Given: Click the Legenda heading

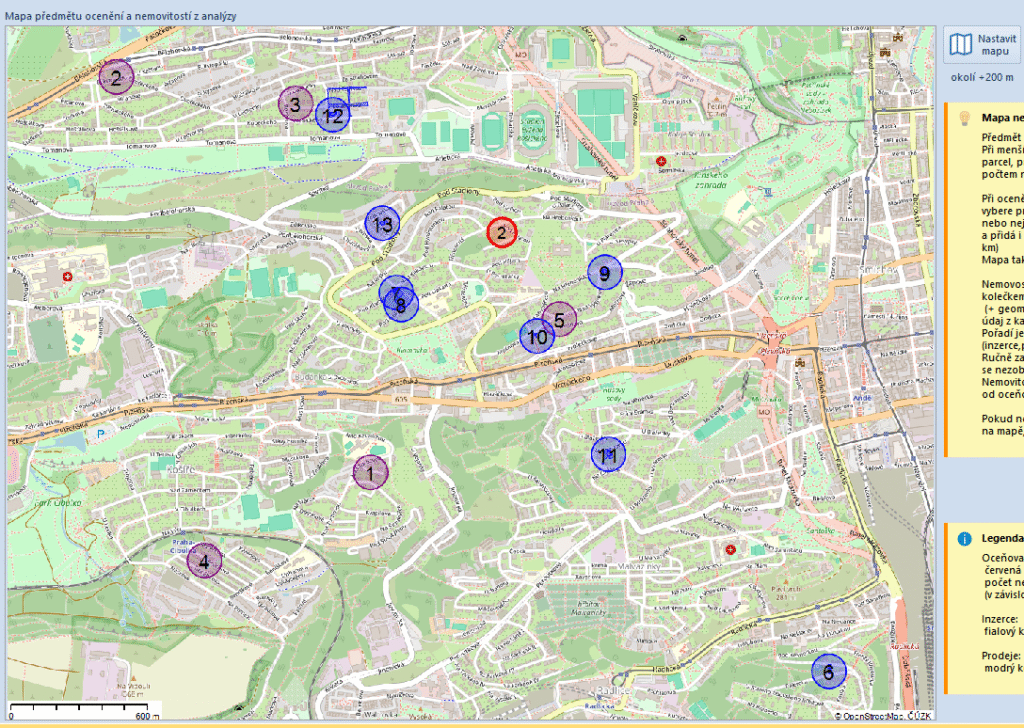Looking at the screenshot, I should [x=1002, y=539].
